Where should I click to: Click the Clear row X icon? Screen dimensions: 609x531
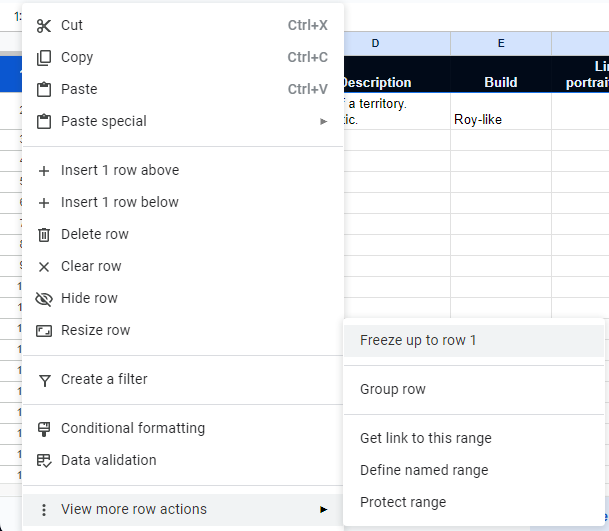pyautogui.click(x=44, y=266)
